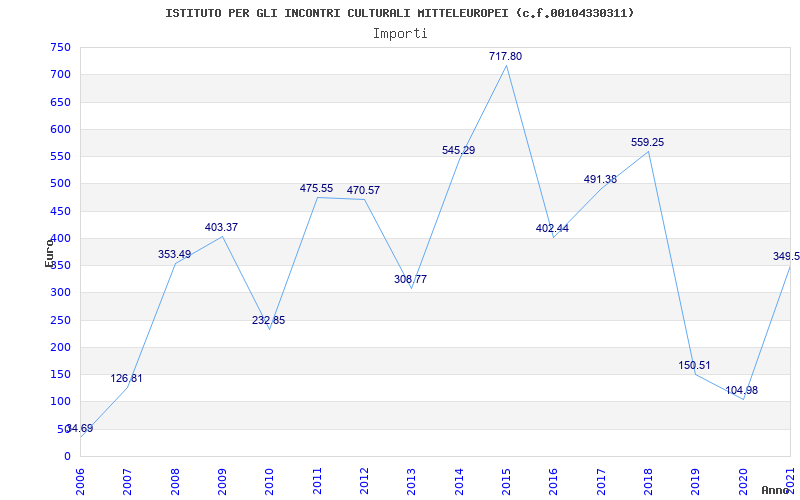This screenshot has height=500, width=800.
Task: Click the 450 y-axis tick label
Action: 60,211
